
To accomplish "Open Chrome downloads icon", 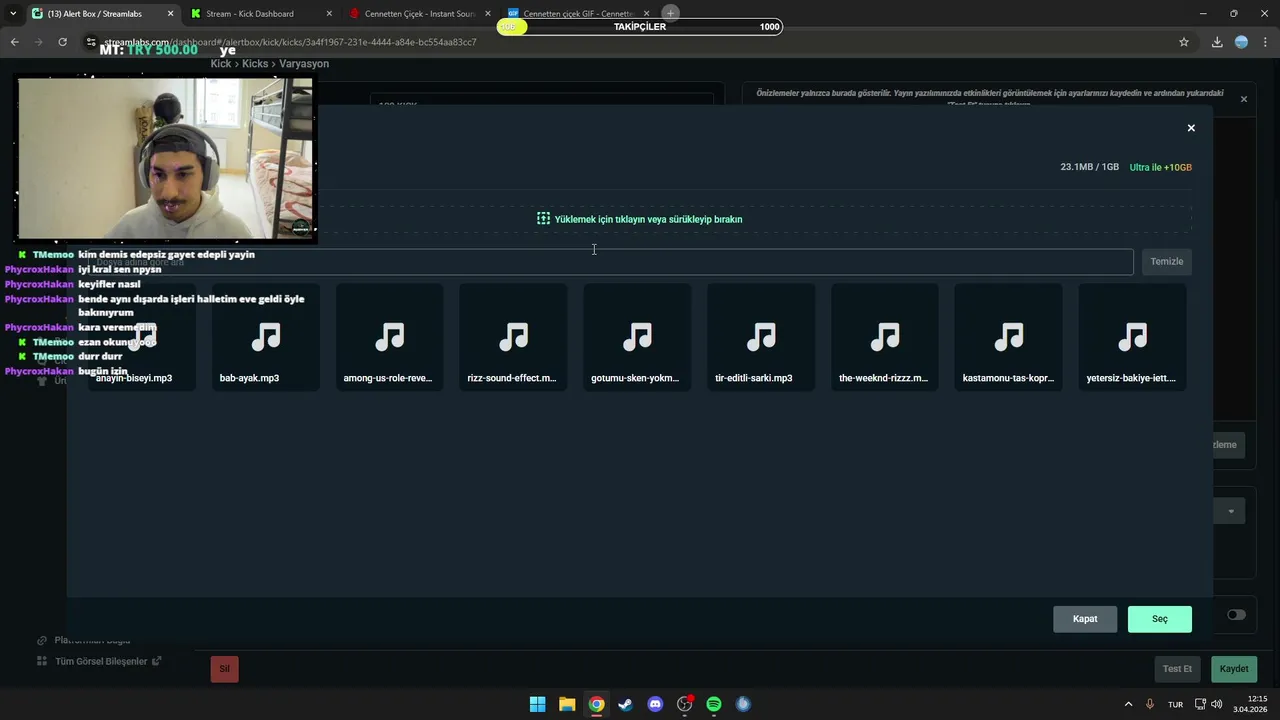I will (1217, 42).
